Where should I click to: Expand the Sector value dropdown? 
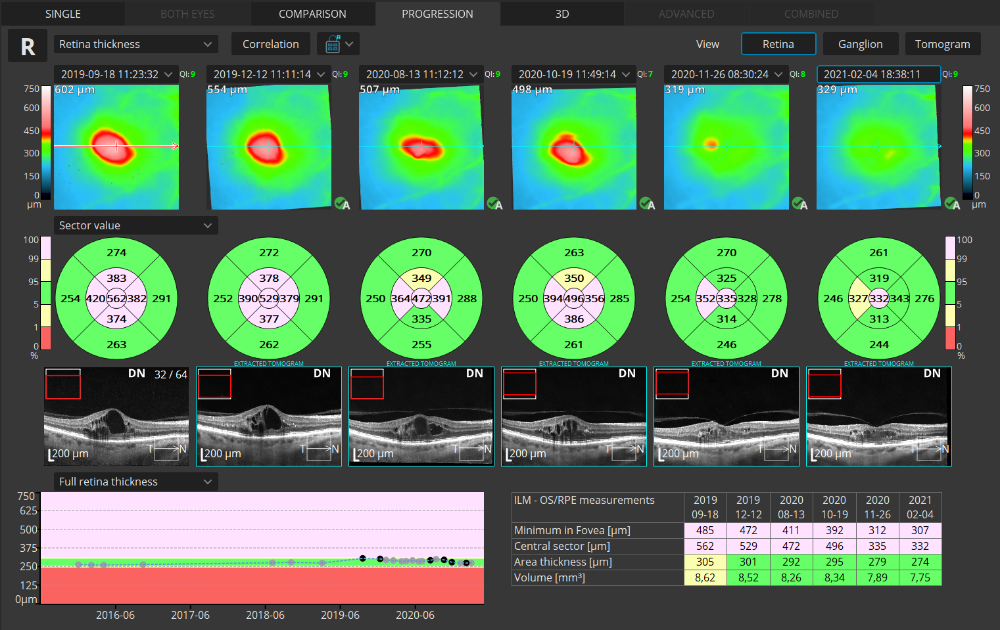[136, 225]
